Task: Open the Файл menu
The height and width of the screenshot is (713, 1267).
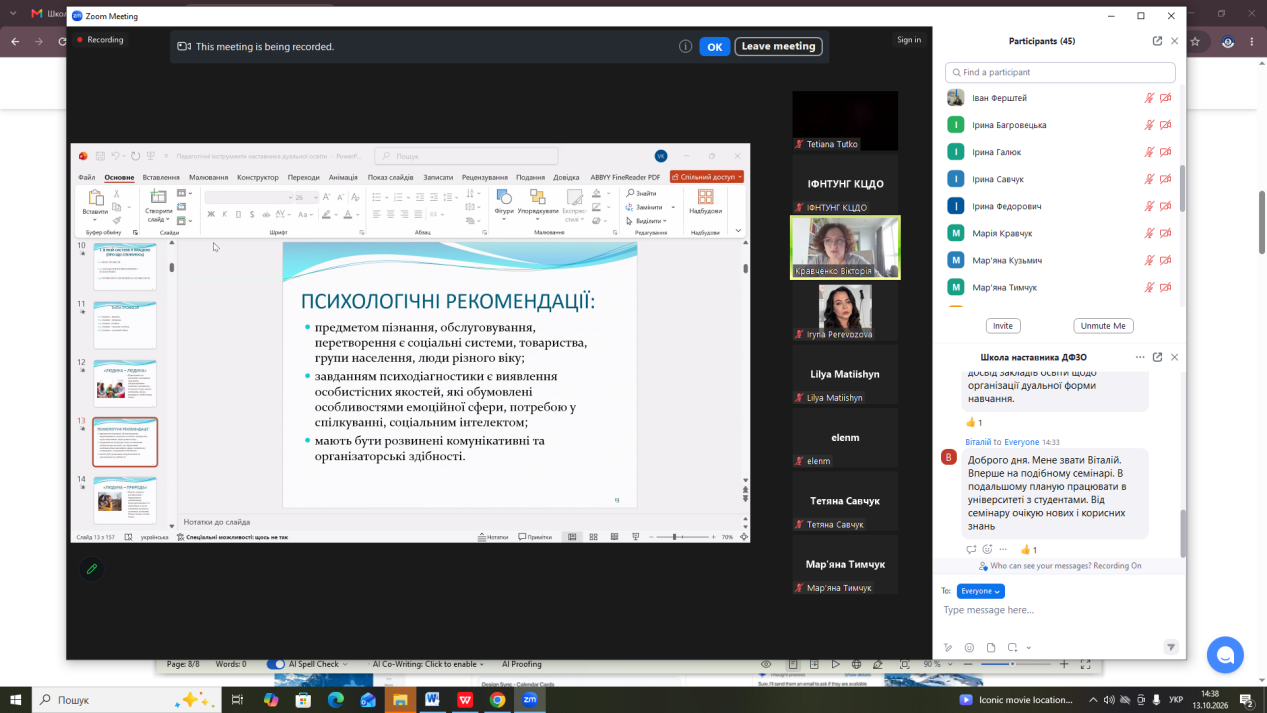Action: [87, 177]
